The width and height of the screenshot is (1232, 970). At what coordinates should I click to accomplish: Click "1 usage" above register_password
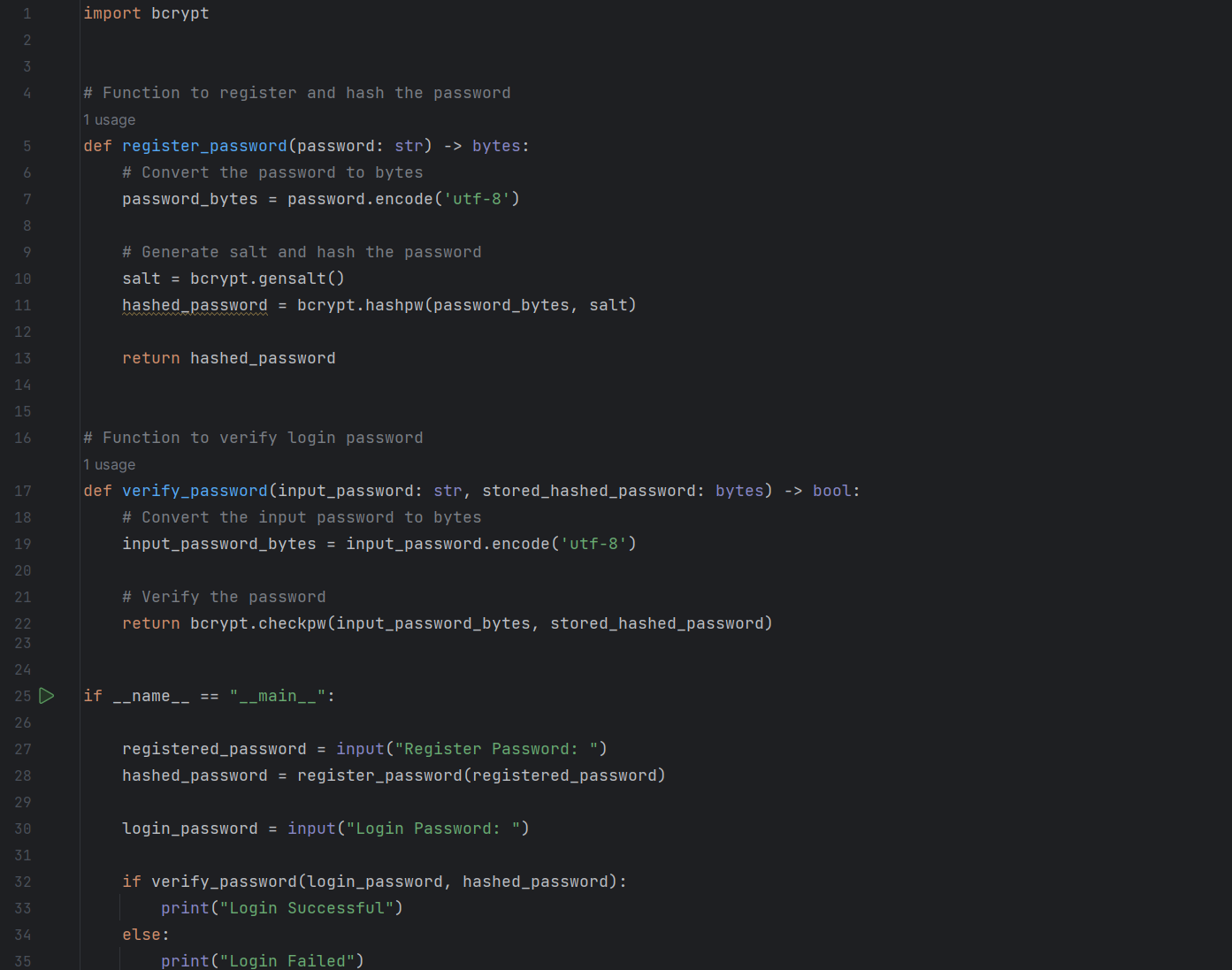109,119
